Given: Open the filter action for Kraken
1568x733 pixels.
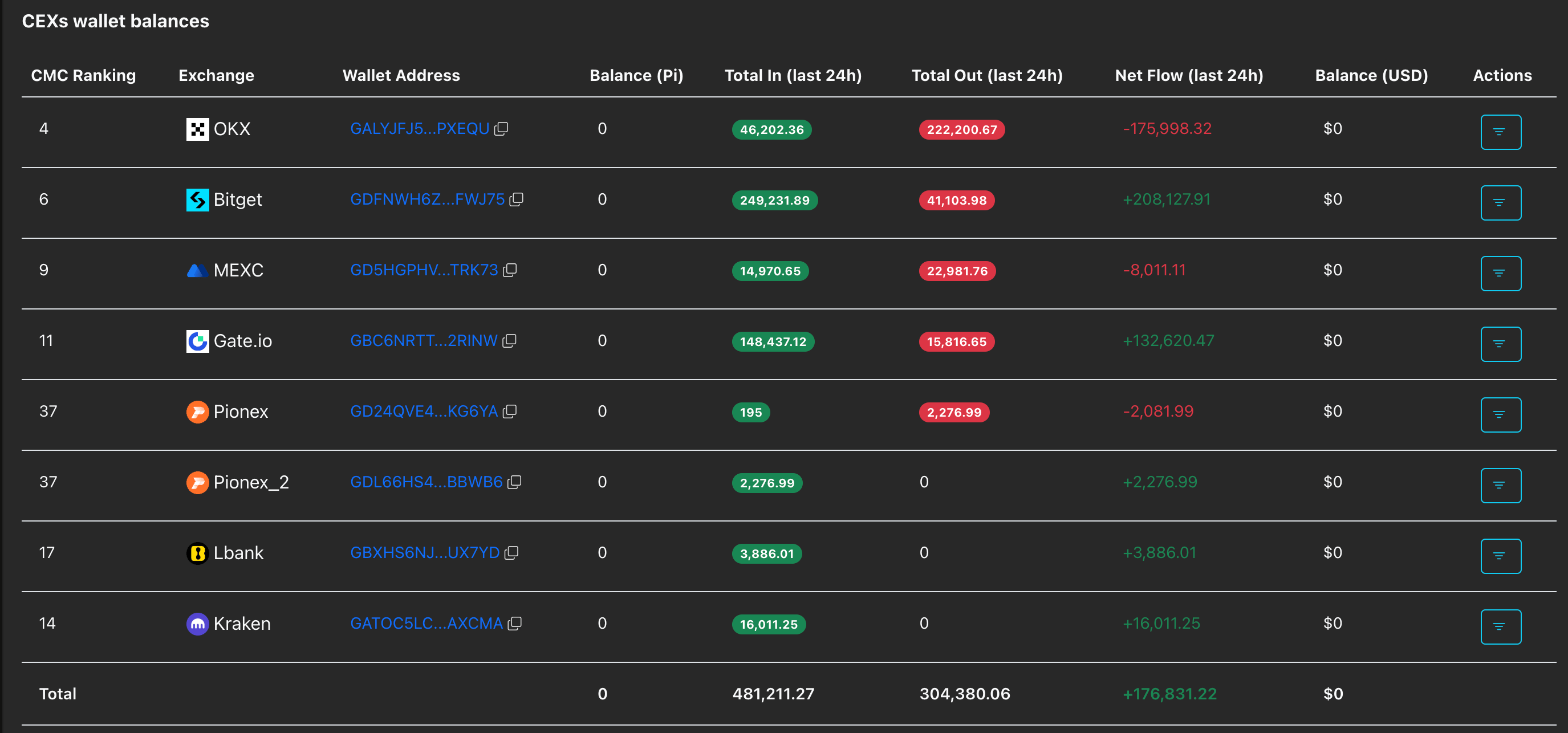Looking at the screenshot, I should [1501, 626].
